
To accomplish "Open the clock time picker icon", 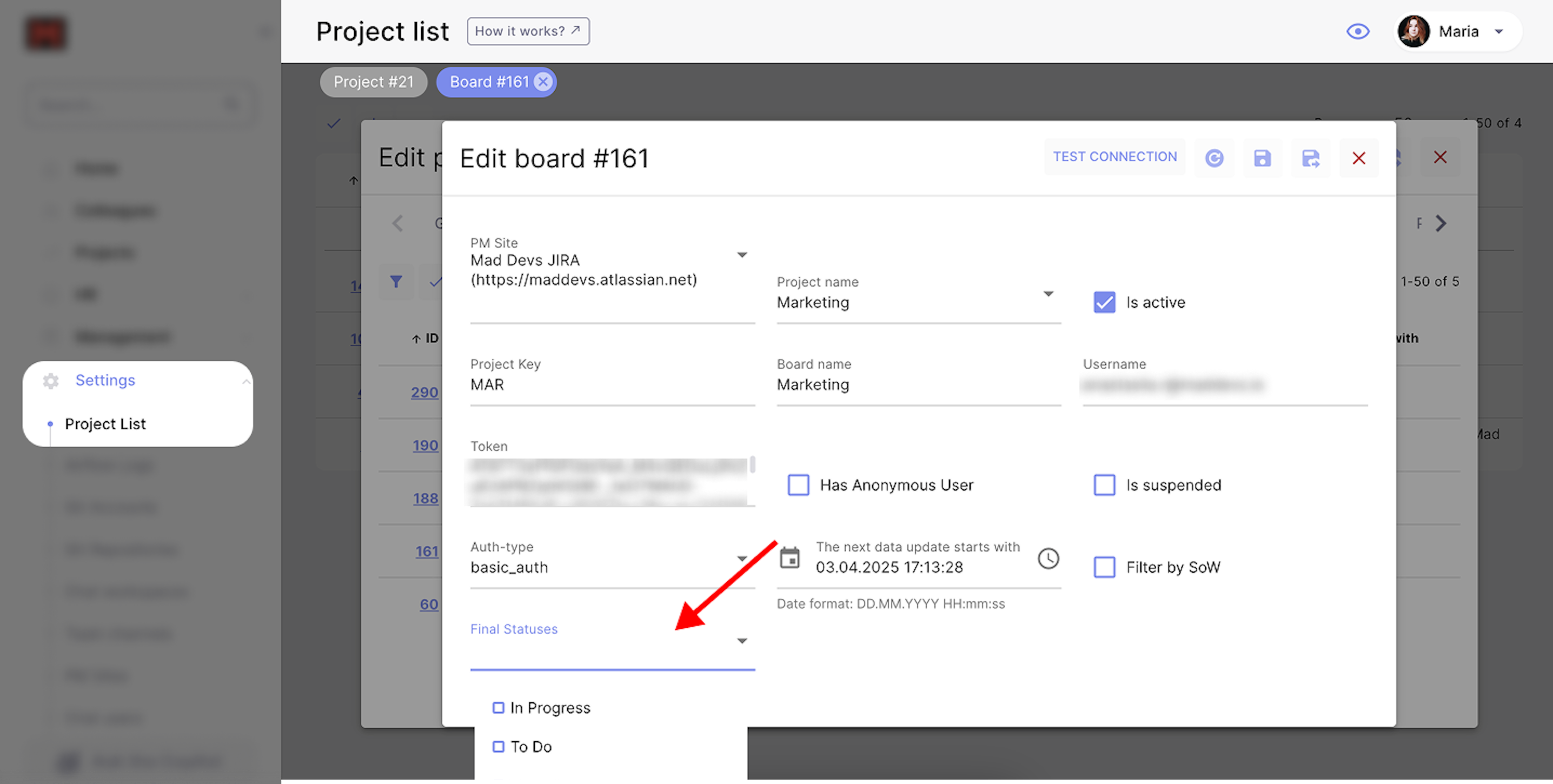I will click(x=1048, y=559).
